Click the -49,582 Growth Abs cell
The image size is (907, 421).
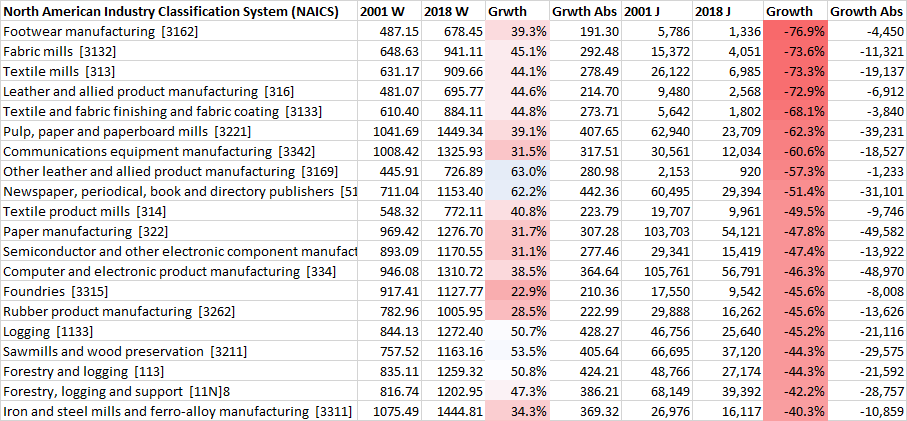pyautogui.click(x=867, y=231)
